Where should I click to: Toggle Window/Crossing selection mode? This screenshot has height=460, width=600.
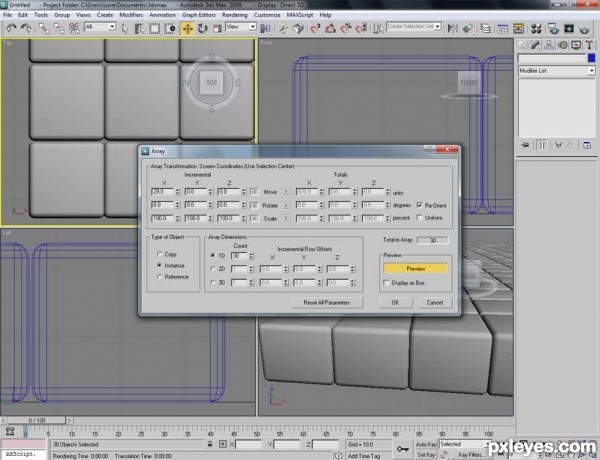(170, 28)
